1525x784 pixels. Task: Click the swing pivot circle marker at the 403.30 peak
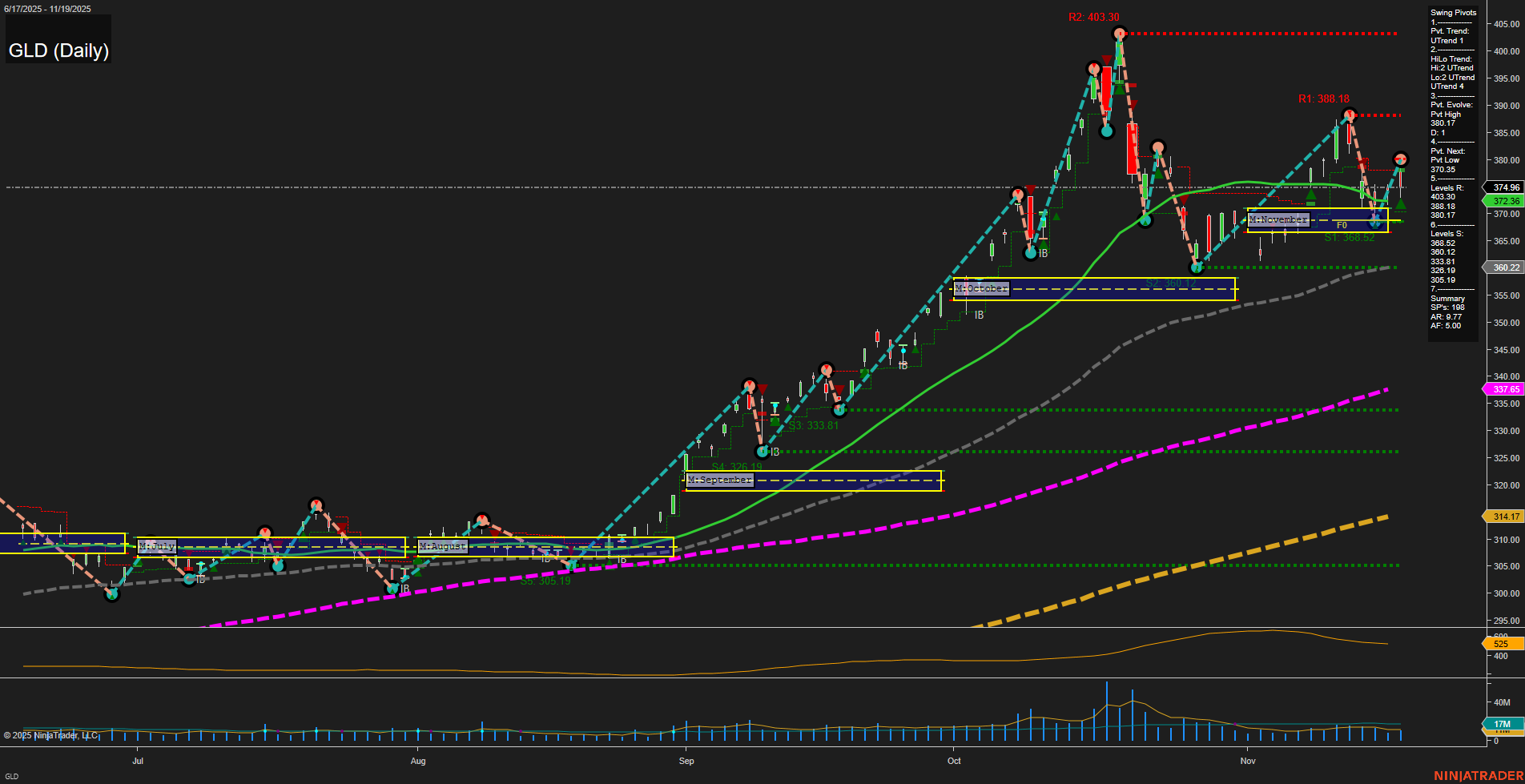tap(1119, 34)
